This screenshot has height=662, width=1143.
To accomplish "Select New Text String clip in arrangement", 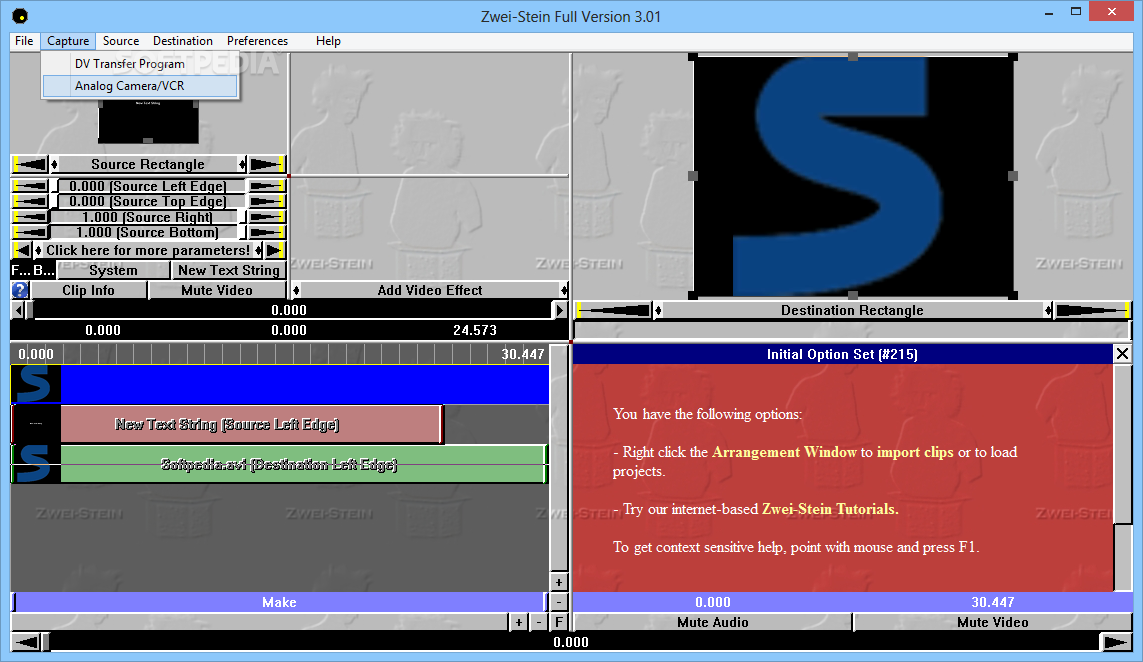I will click(227, 424).
